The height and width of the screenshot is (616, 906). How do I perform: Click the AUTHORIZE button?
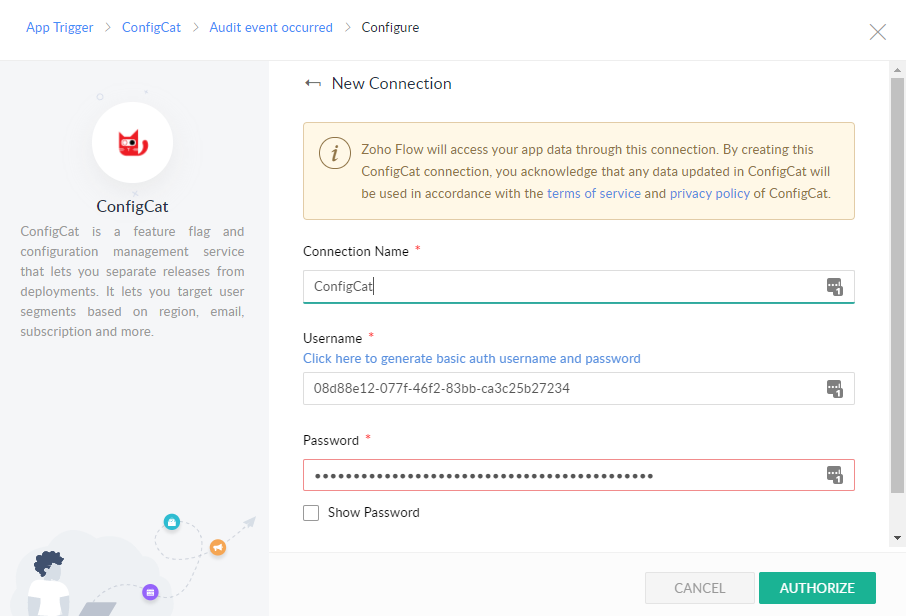pyautogui.click(x=817, y=588)
